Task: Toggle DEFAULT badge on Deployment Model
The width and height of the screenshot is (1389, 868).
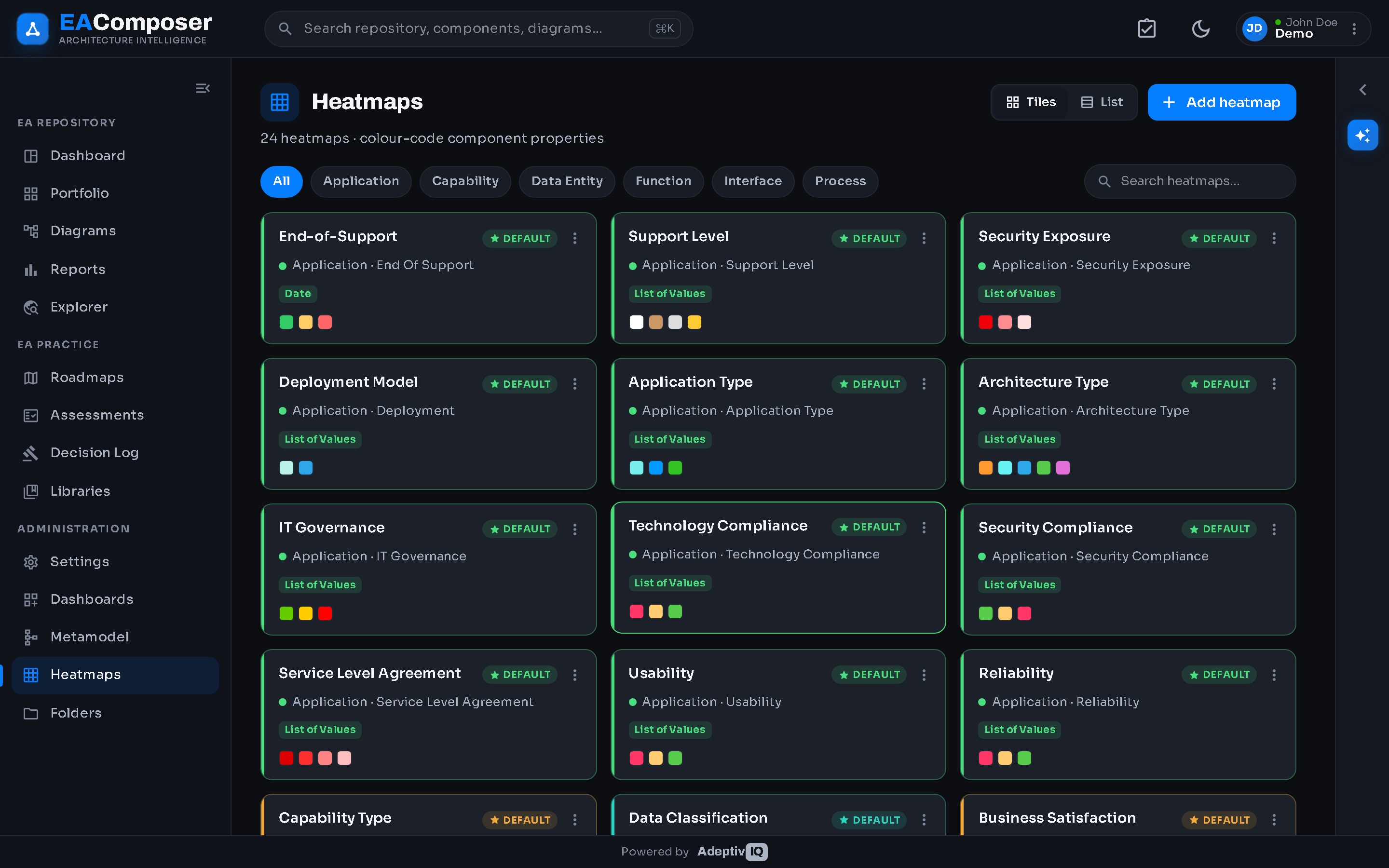Action: click(x=519, y=384)
